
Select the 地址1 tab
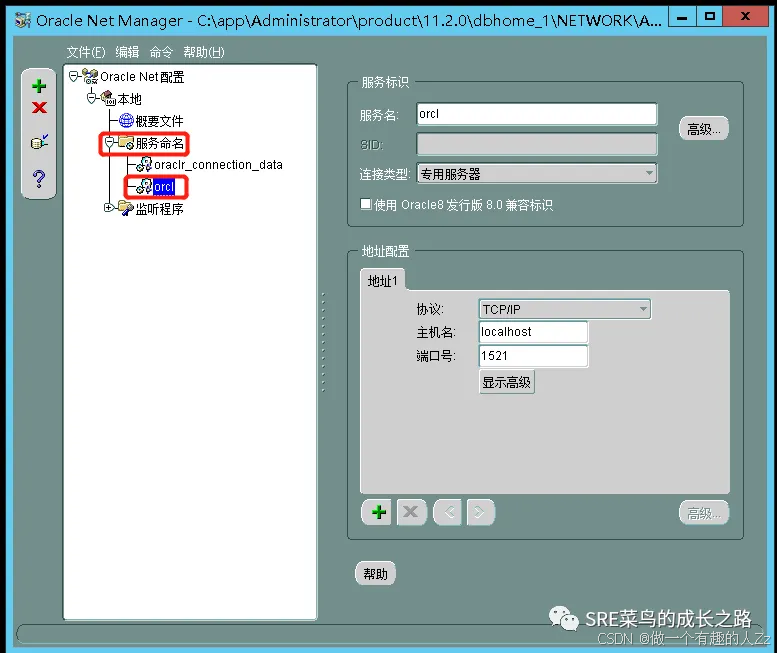point(383,281)
